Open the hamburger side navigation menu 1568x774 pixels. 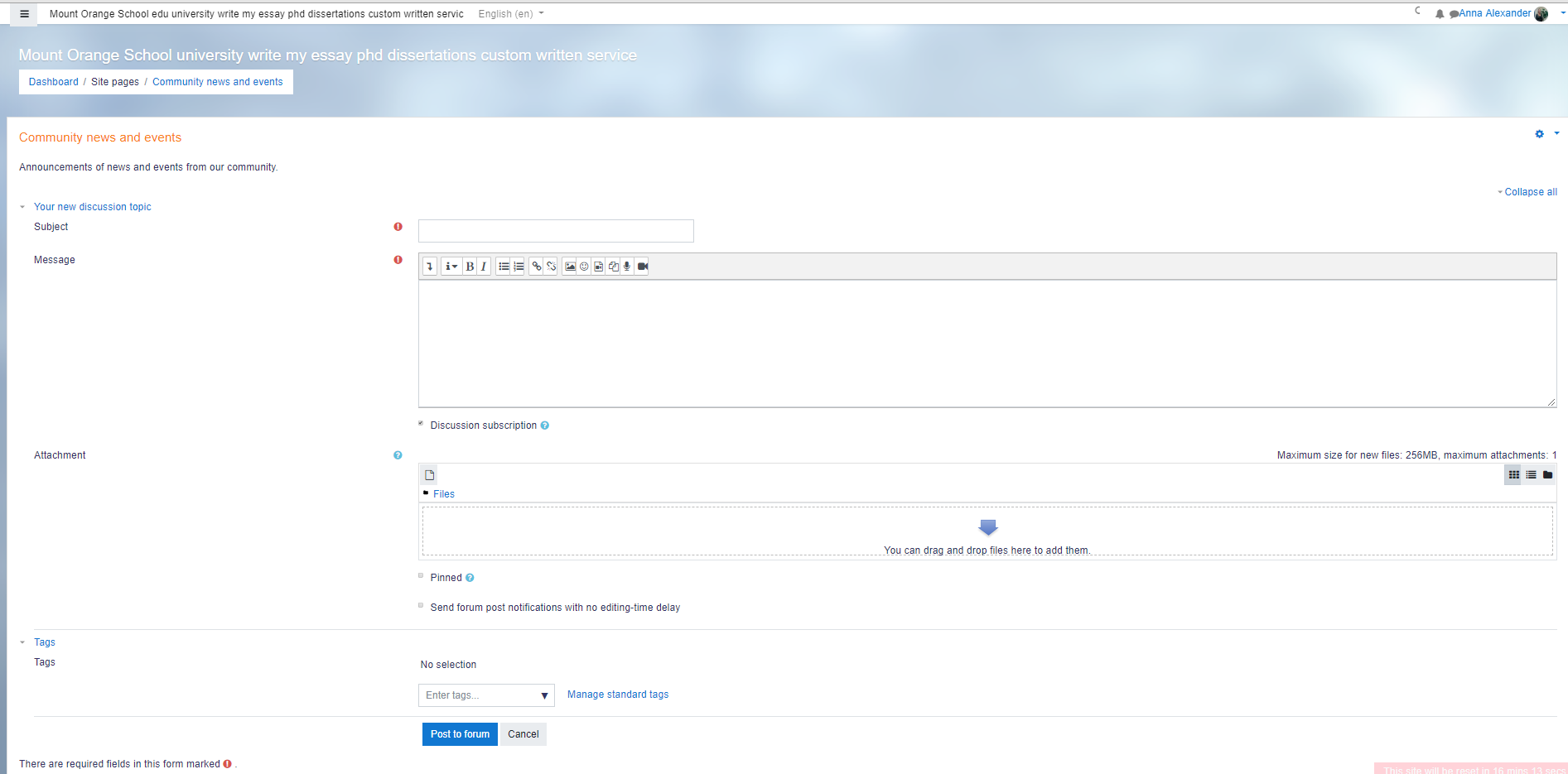pos(24,14)
